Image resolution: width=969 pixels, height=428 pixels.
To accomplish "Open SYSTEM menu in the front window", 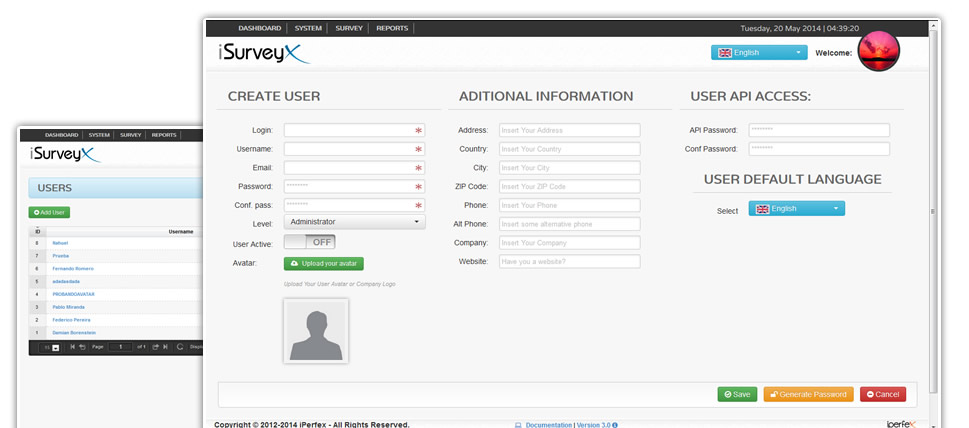I will pyautogui.click(x=308, y=28).
